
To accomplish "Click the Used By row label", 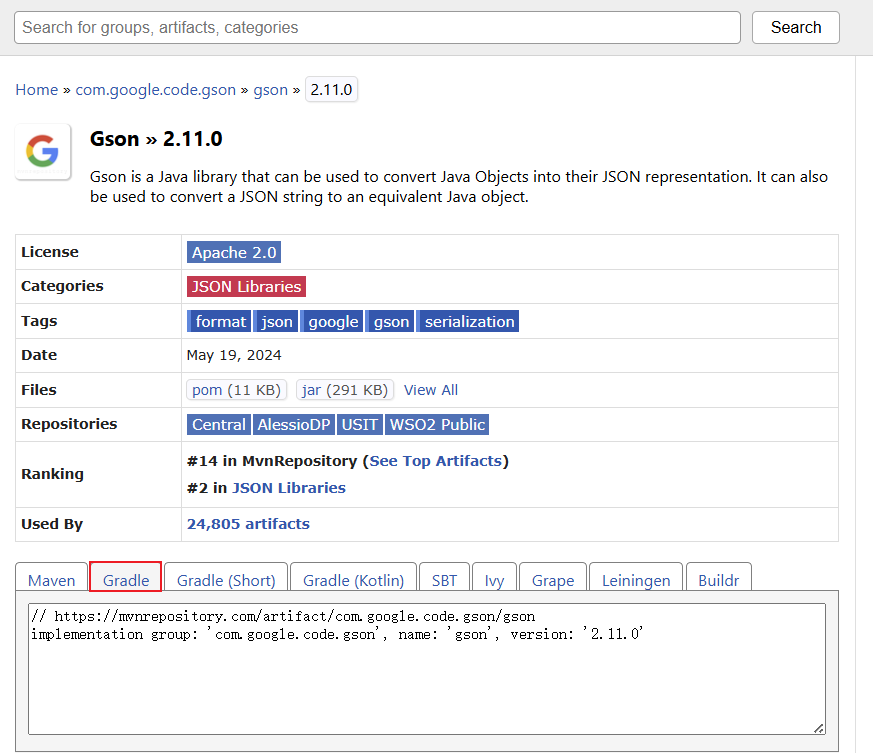I will pos(52,524).
